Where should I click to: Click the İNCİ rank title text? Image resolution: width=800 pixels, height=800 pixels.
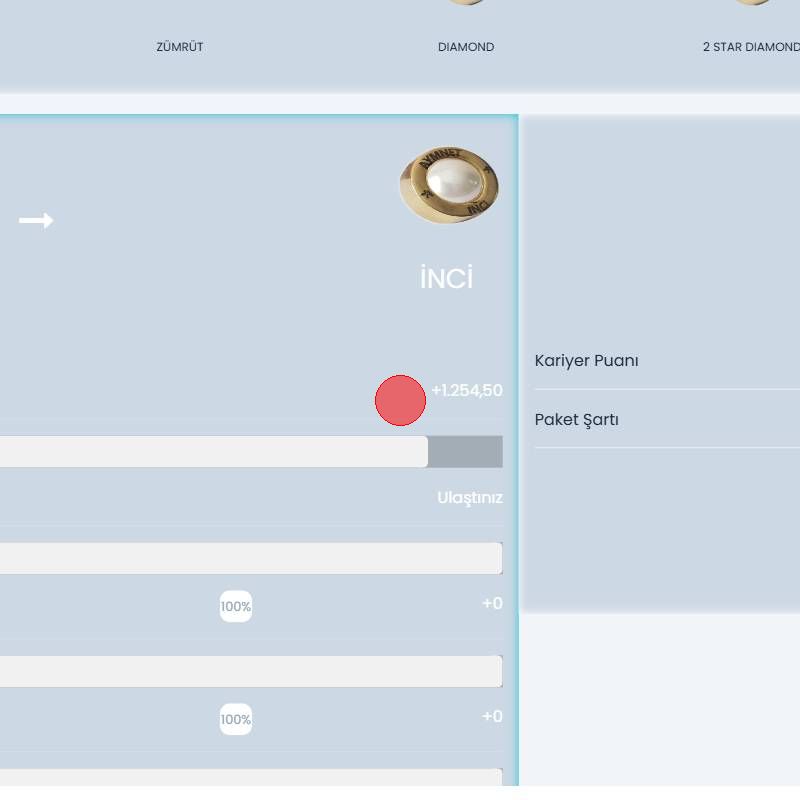click(x=446, y=279)
